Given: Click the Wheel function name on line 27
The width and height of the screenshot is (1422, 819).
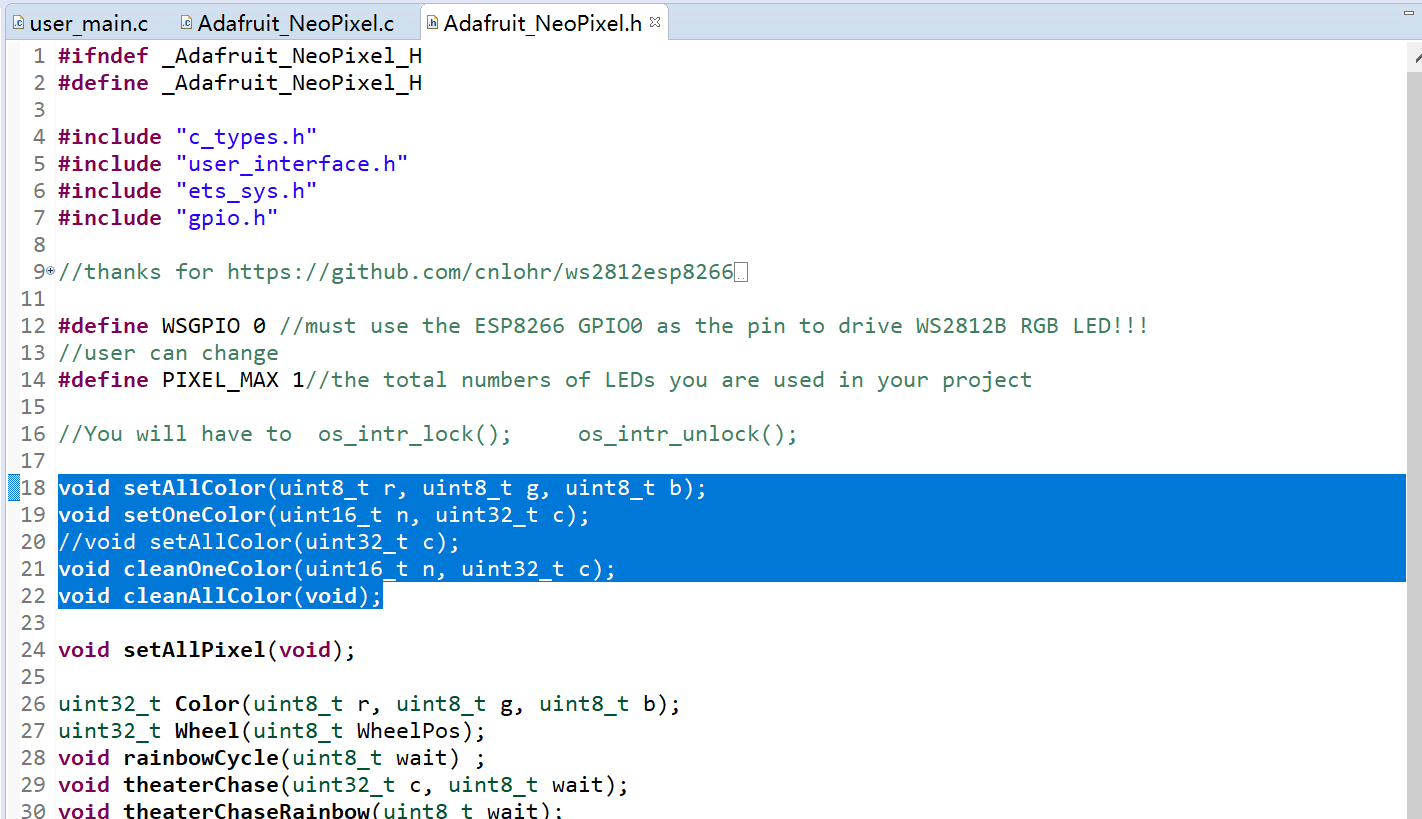Looking at the screenshot, I should click(x=207, y=730).
